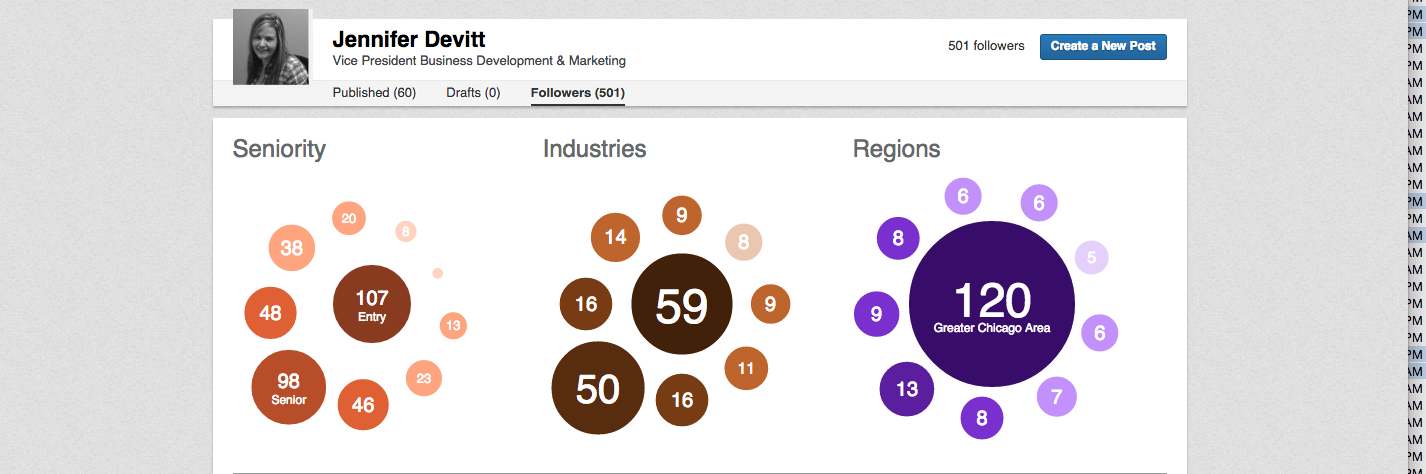Select the industries bubble showing 50
Image resolution: width=1426 pixels, height=474 pixels.
coord(598,388)
